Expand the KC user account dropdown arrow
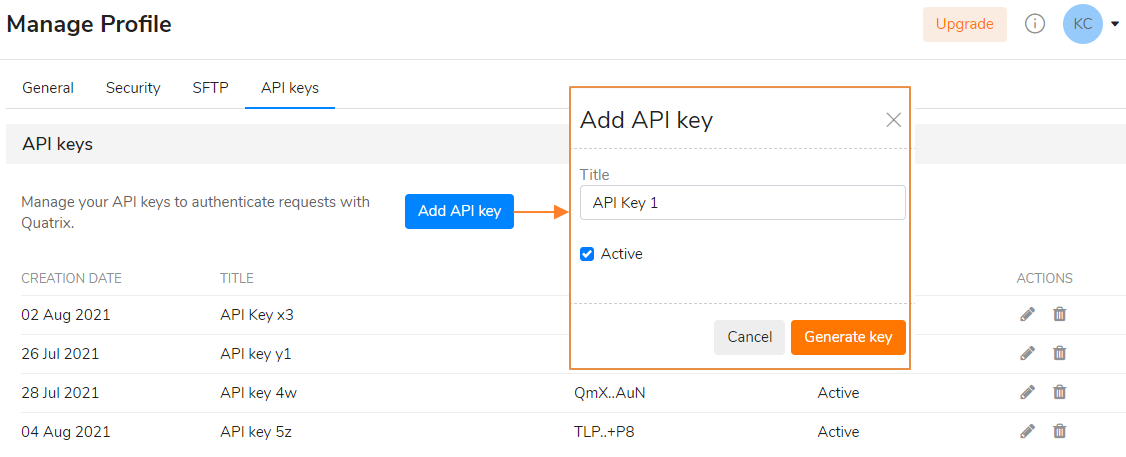Viewport: 1126px width, 457px height. (x=1115, y=24)
